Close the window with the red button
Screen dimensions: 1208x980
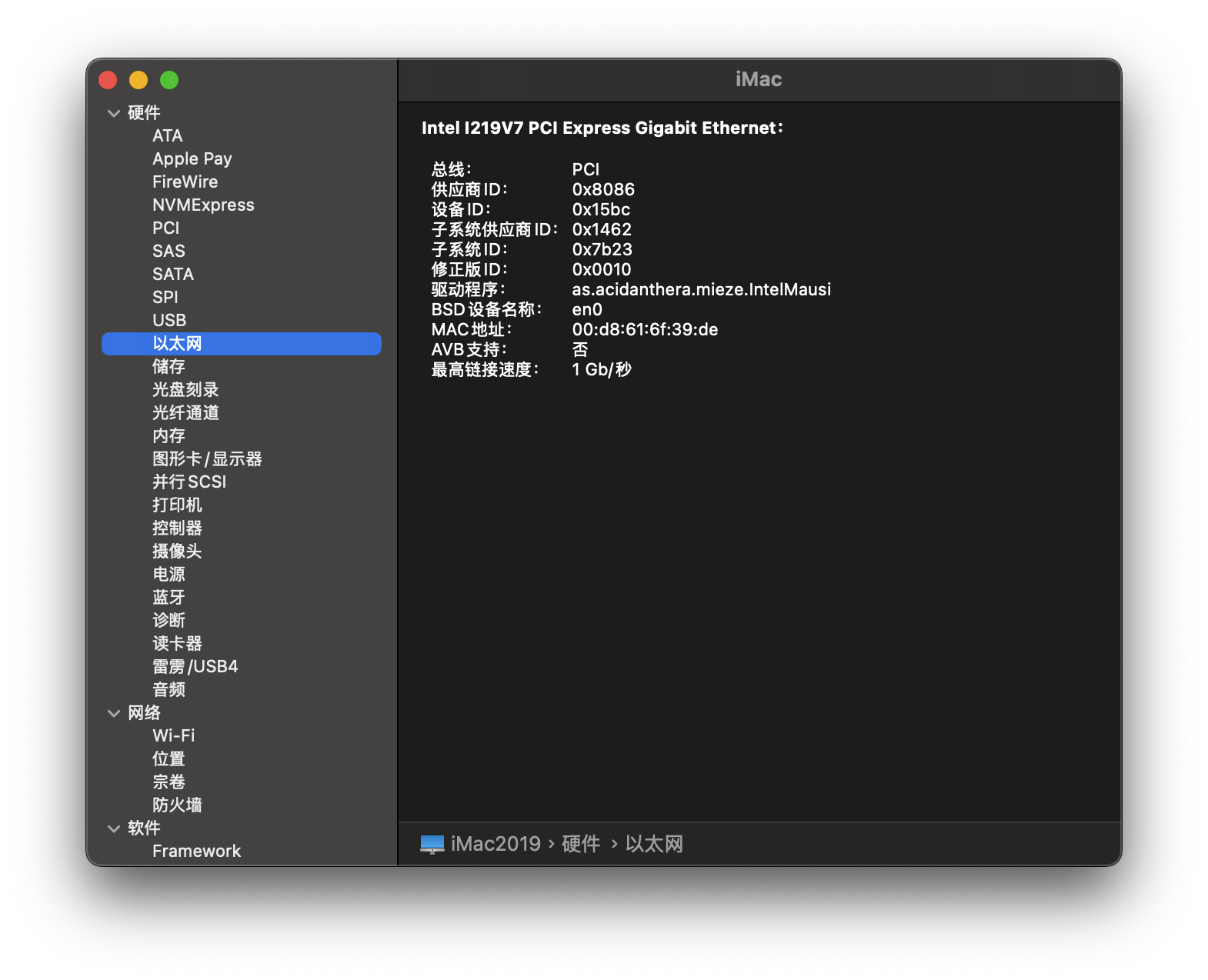(108, 80)
